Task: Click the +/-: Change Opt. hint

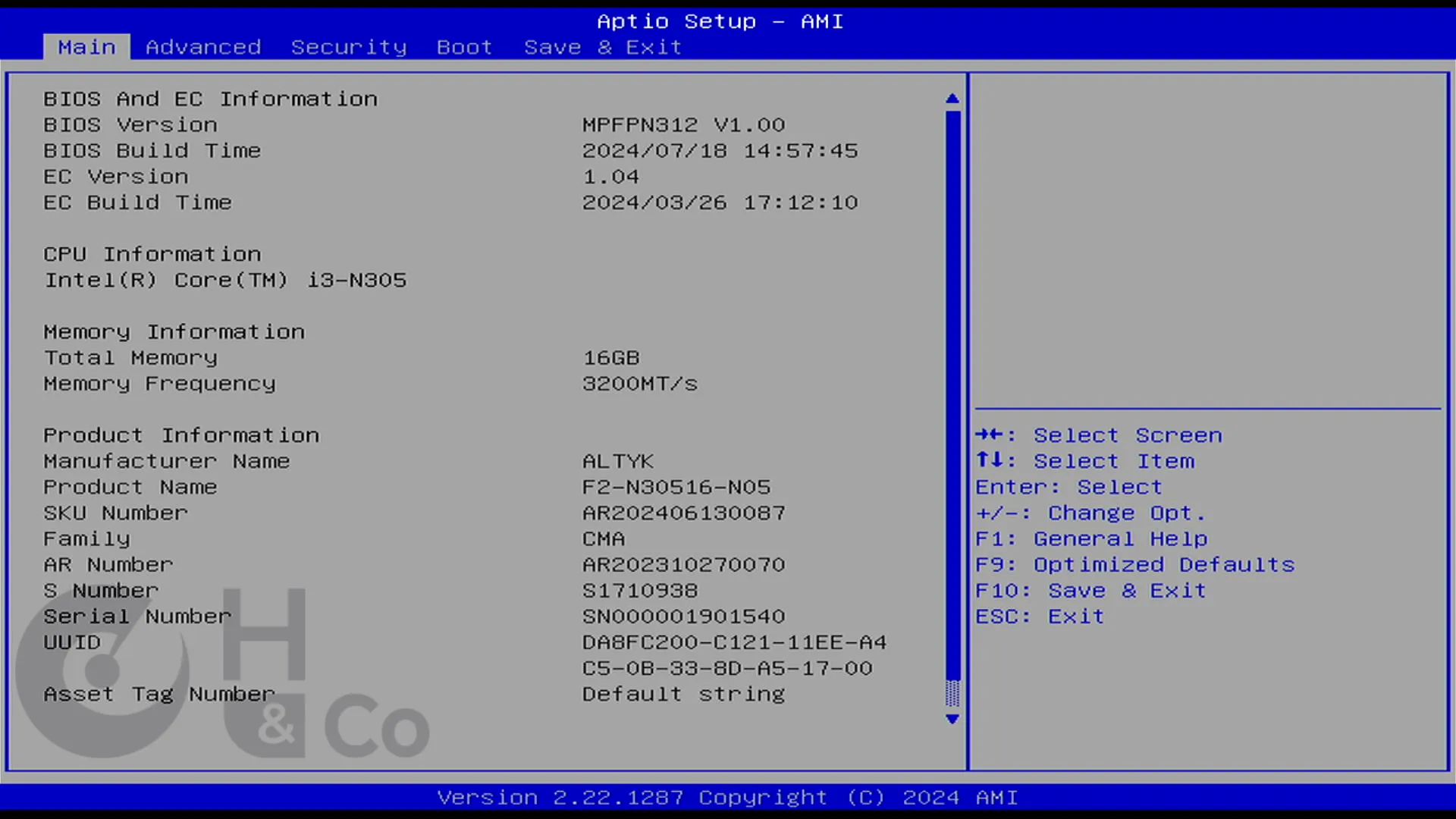Action: (1090, 513)
